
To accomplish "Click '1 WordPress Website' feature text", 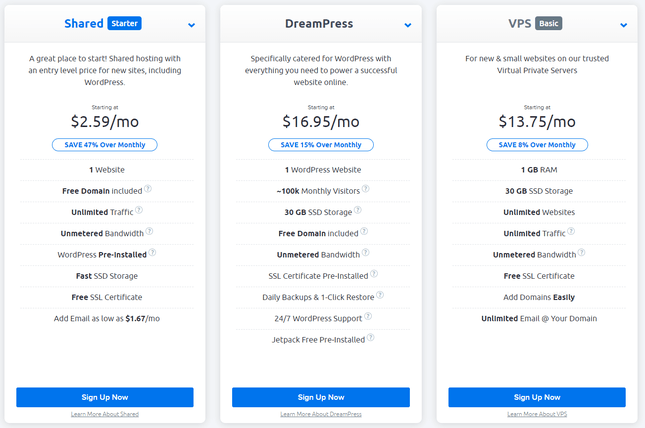I will 323,170.
